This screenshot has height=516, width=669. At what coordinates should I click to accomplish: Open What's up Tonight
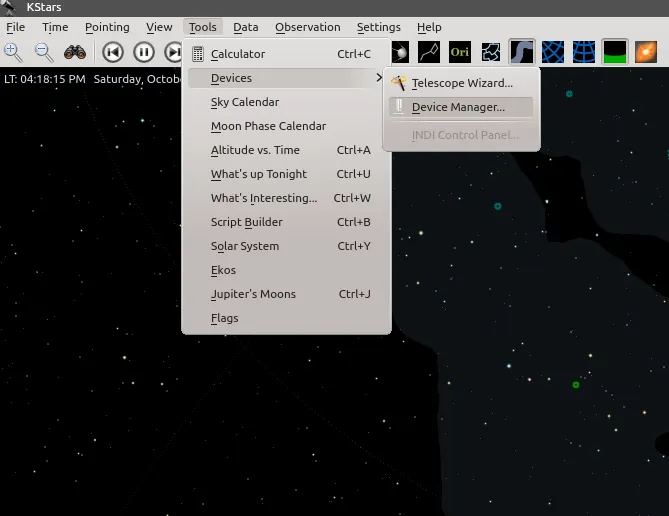pyautogui.click(x=286, y=174)
